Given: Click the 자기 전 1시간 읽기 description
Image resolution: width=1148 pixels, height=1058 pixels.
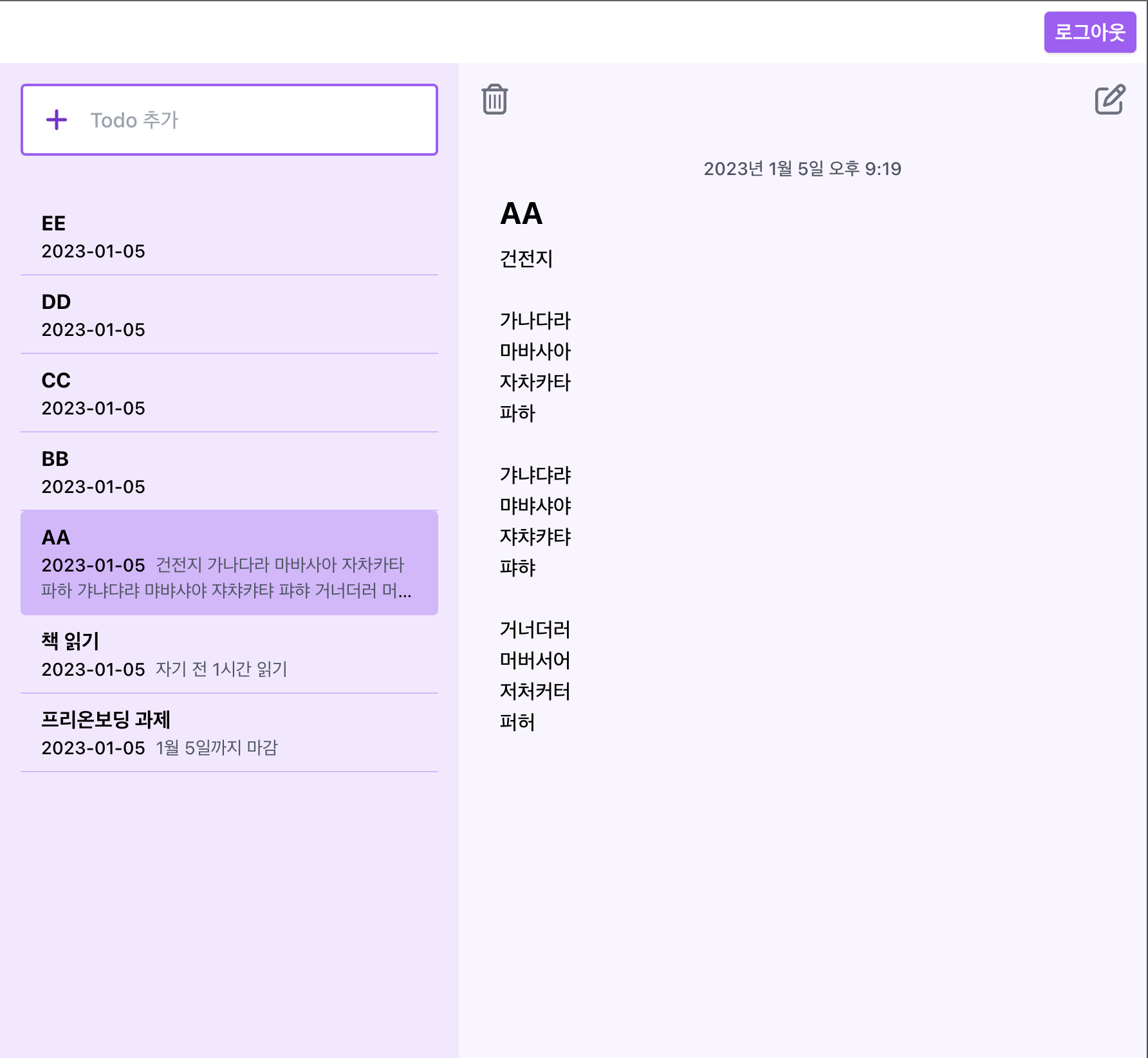Looking at the screenshot, I should coord(221,669).
